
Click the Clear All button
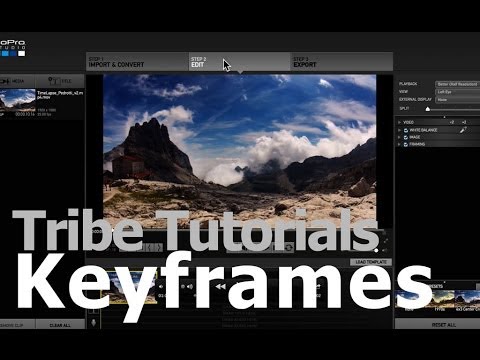tap(60, 325)
